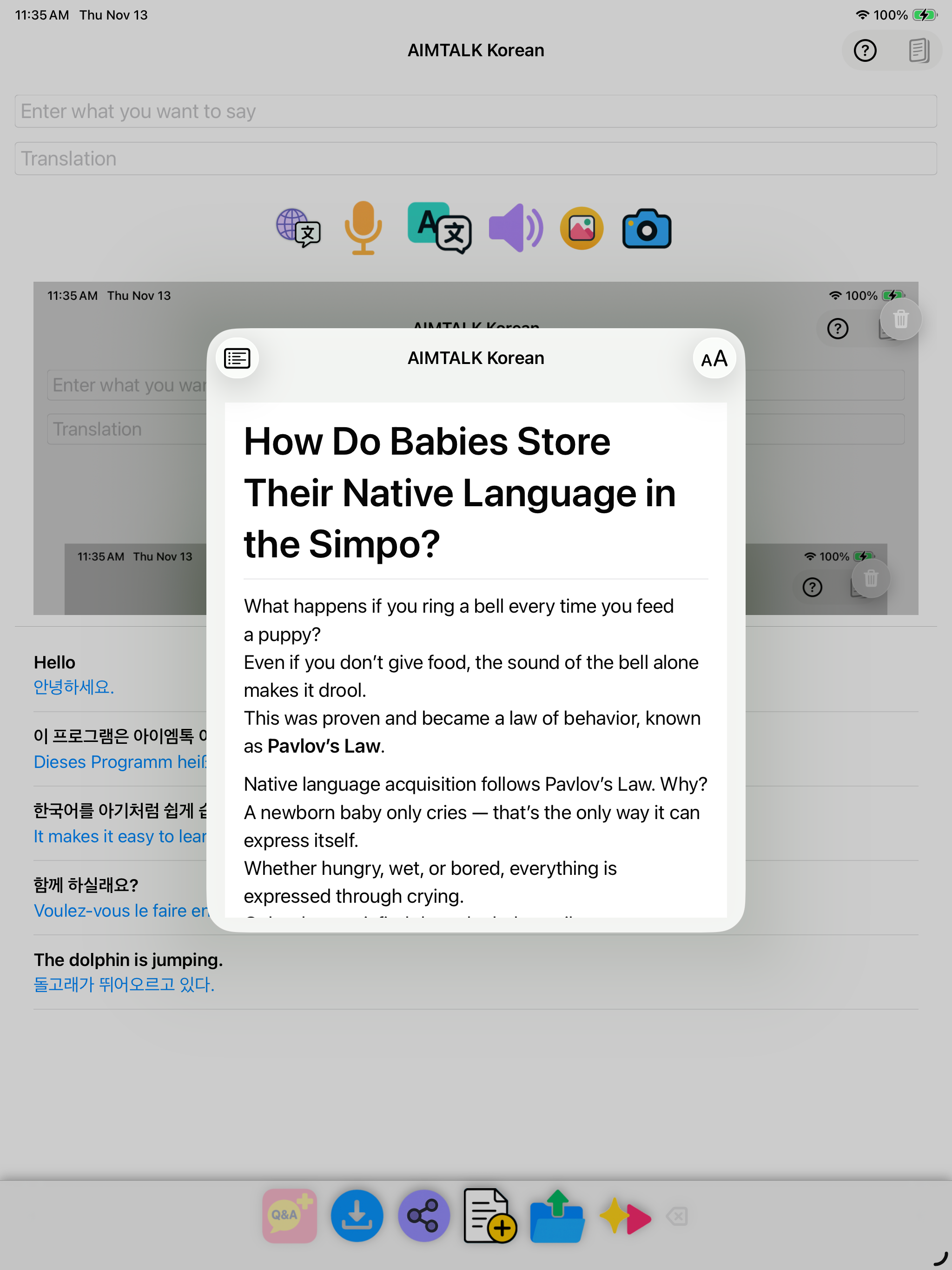Open the blue camera icon
The height and width of the screenshot is (1270, 952).
(647, 229)
